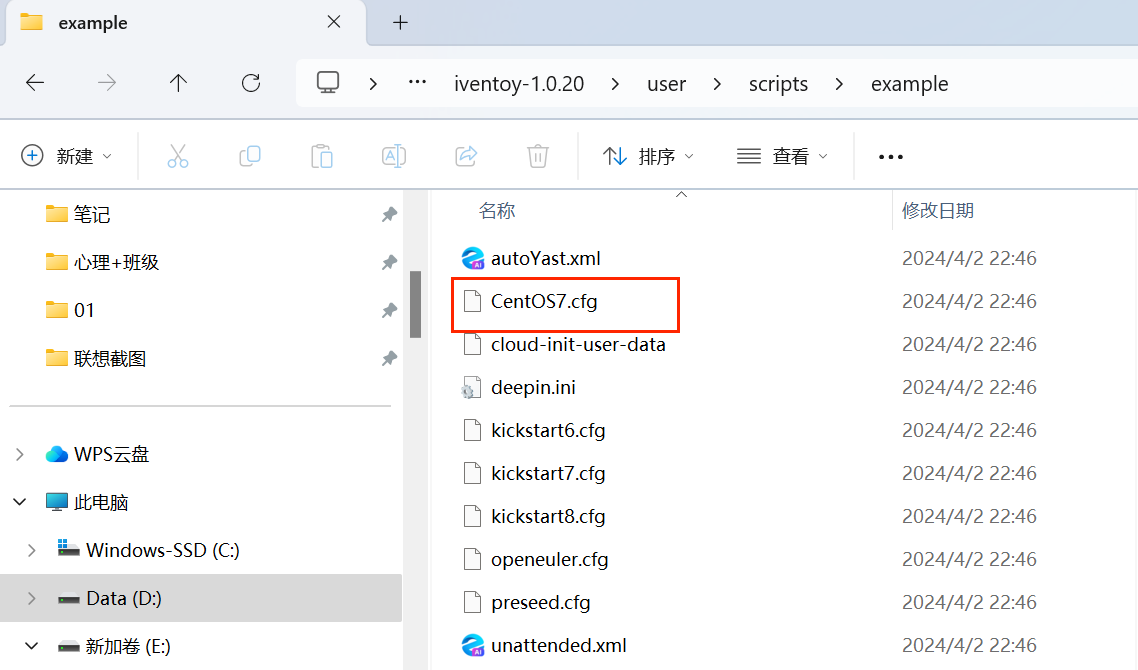Open the 查看 view dropdown

[x=782, y=156]
